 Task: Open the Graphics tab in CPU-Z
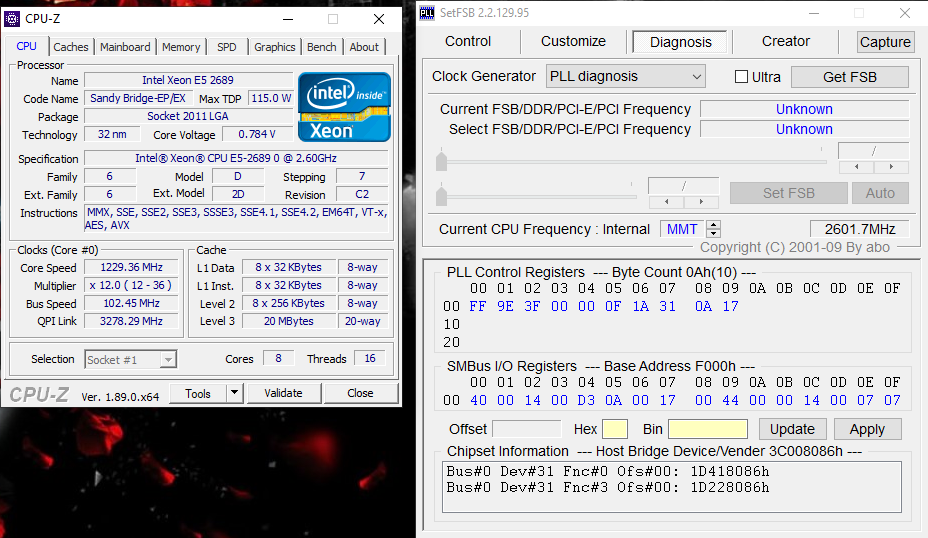pos(275,47)
